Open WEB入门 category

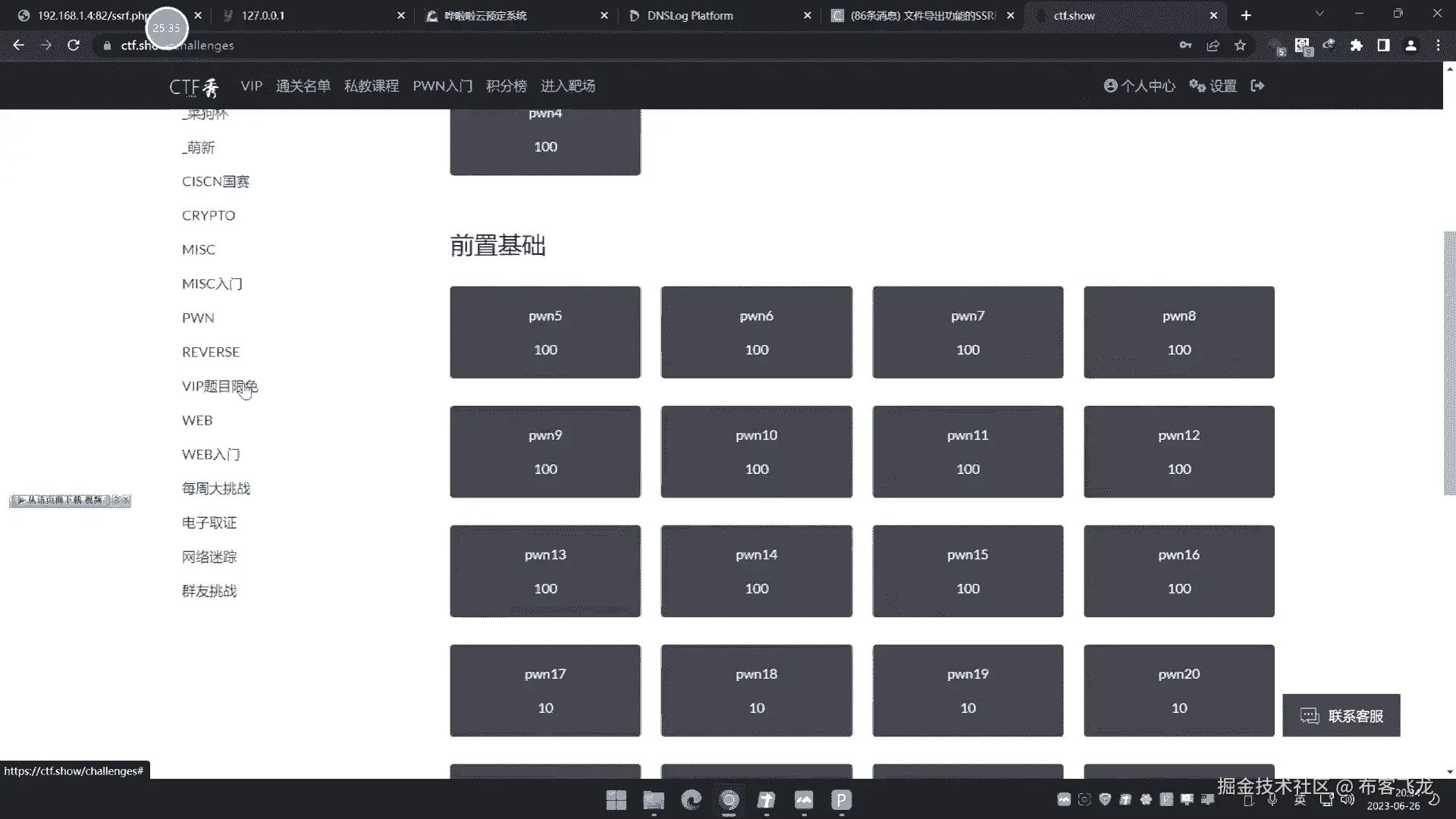[x=211, y=454]
